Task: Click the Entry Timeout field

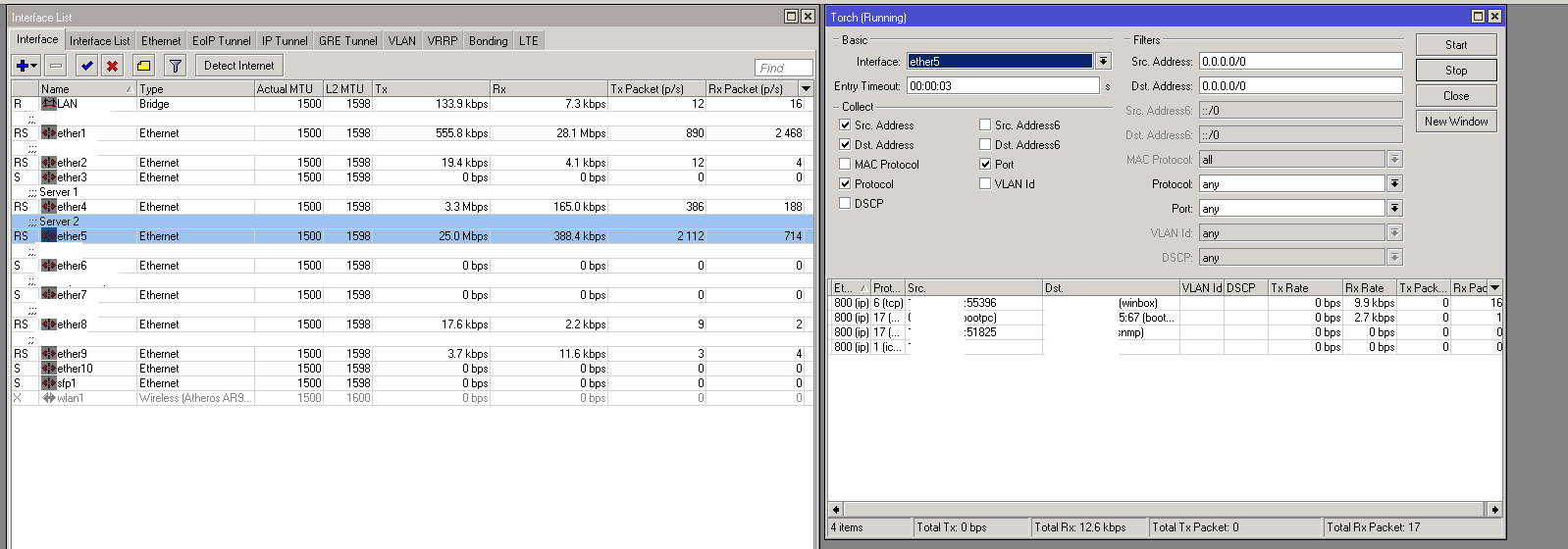Action: pos(1003,86)
